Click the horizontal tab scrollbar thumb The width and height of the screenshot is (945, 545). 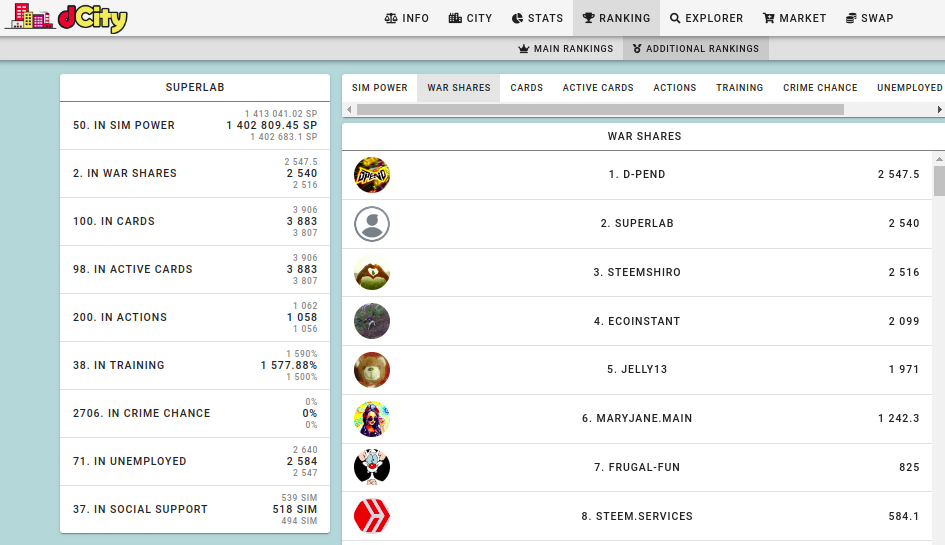600,110
